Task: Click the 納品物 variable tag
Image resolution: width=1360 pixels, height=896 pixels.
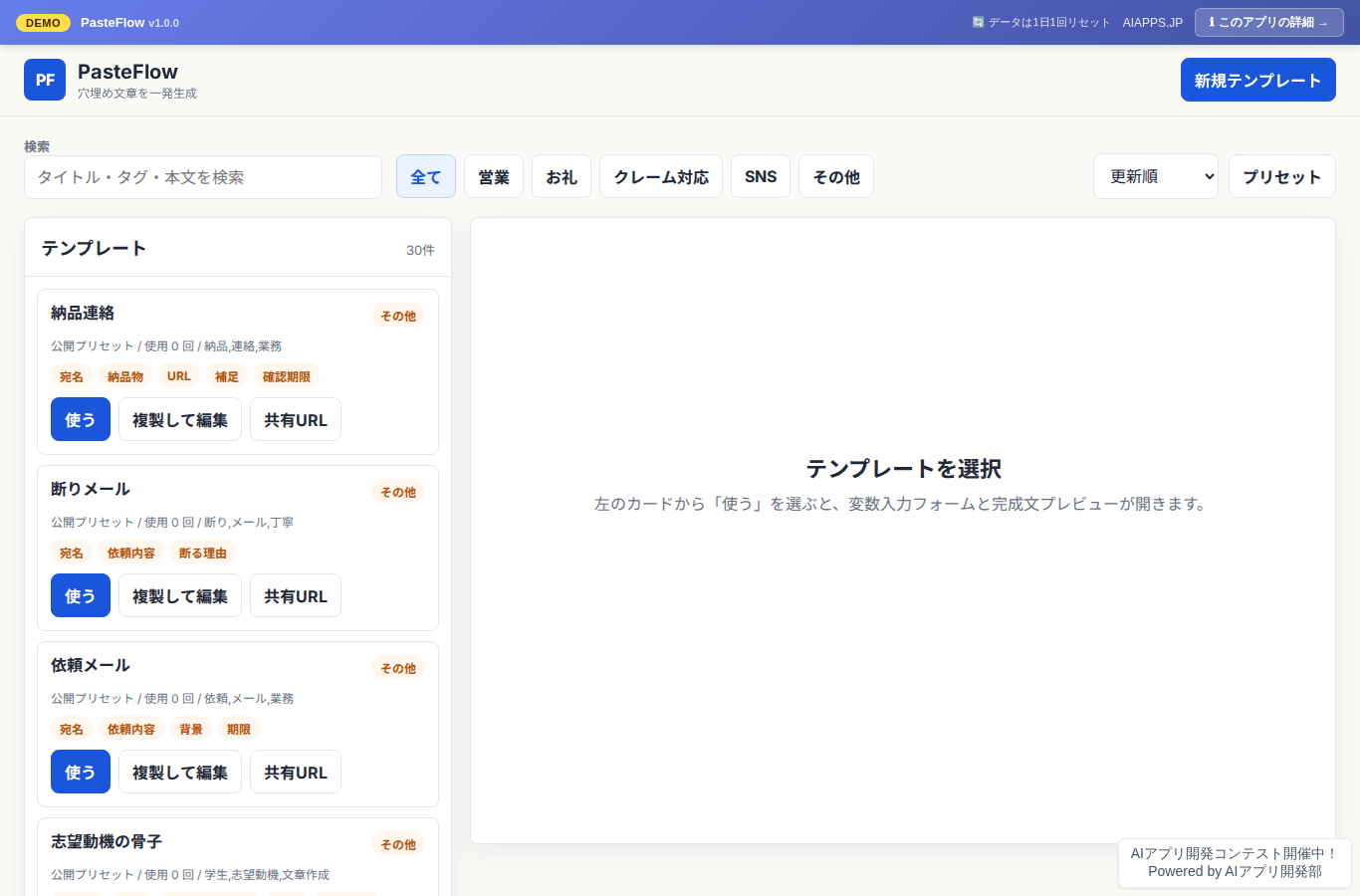Action: tap(125, 376)
